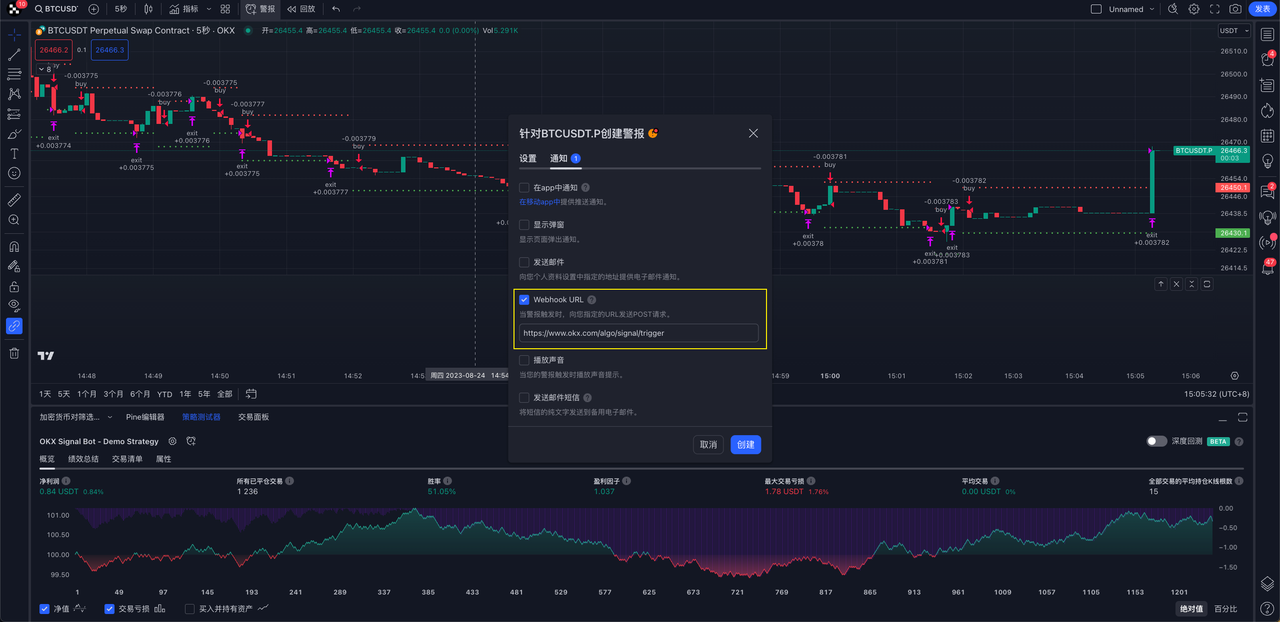Toggle the 实时回测 BETA switch
This screenshot has height=622, width=1280.
click(x=1159, y=440)
